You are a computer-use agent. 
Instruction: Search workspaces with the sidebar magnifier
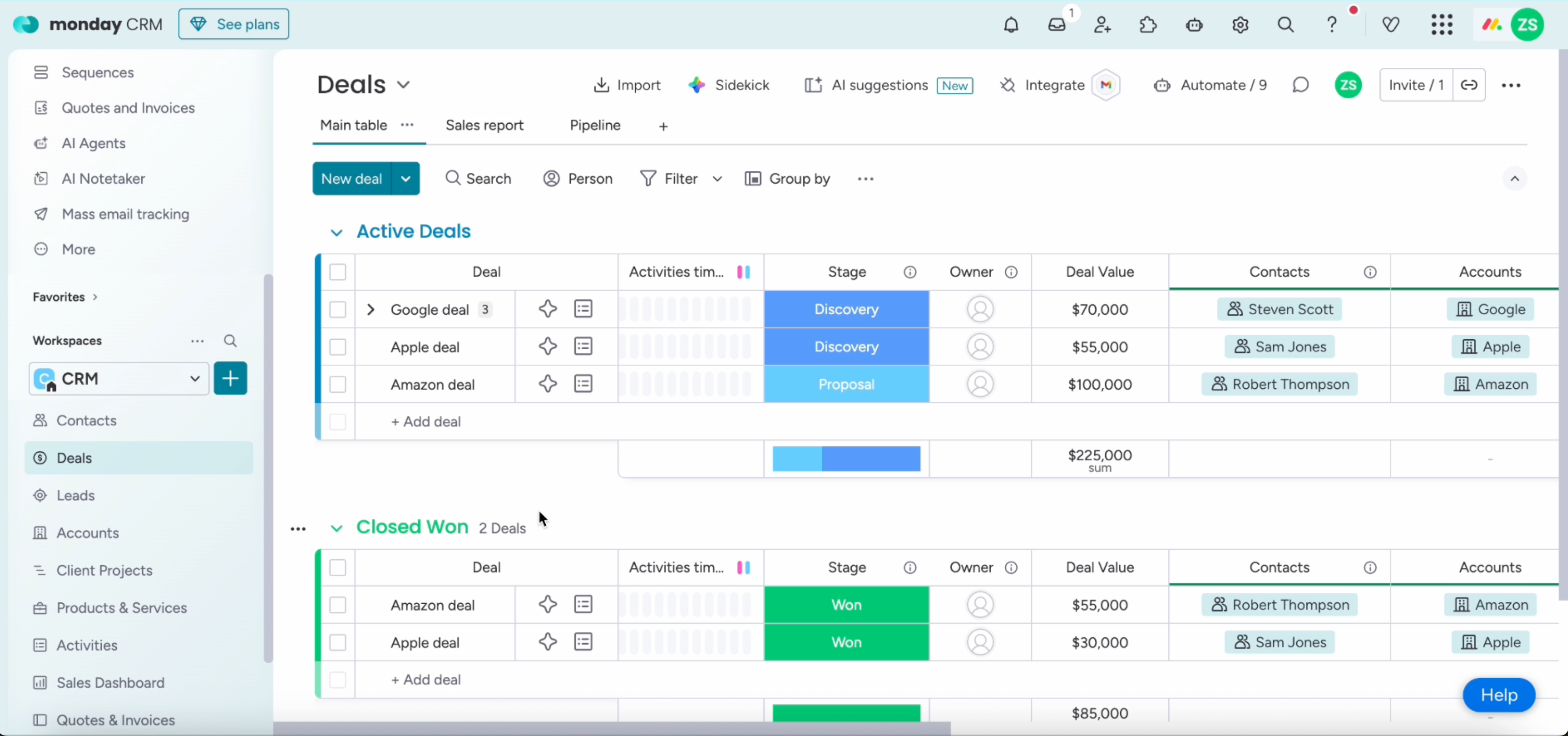pos(230,341)
